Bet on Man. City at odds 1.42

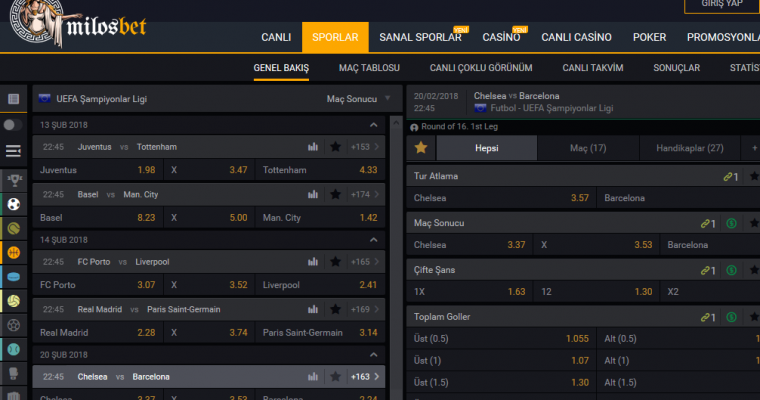click(320, 218)
